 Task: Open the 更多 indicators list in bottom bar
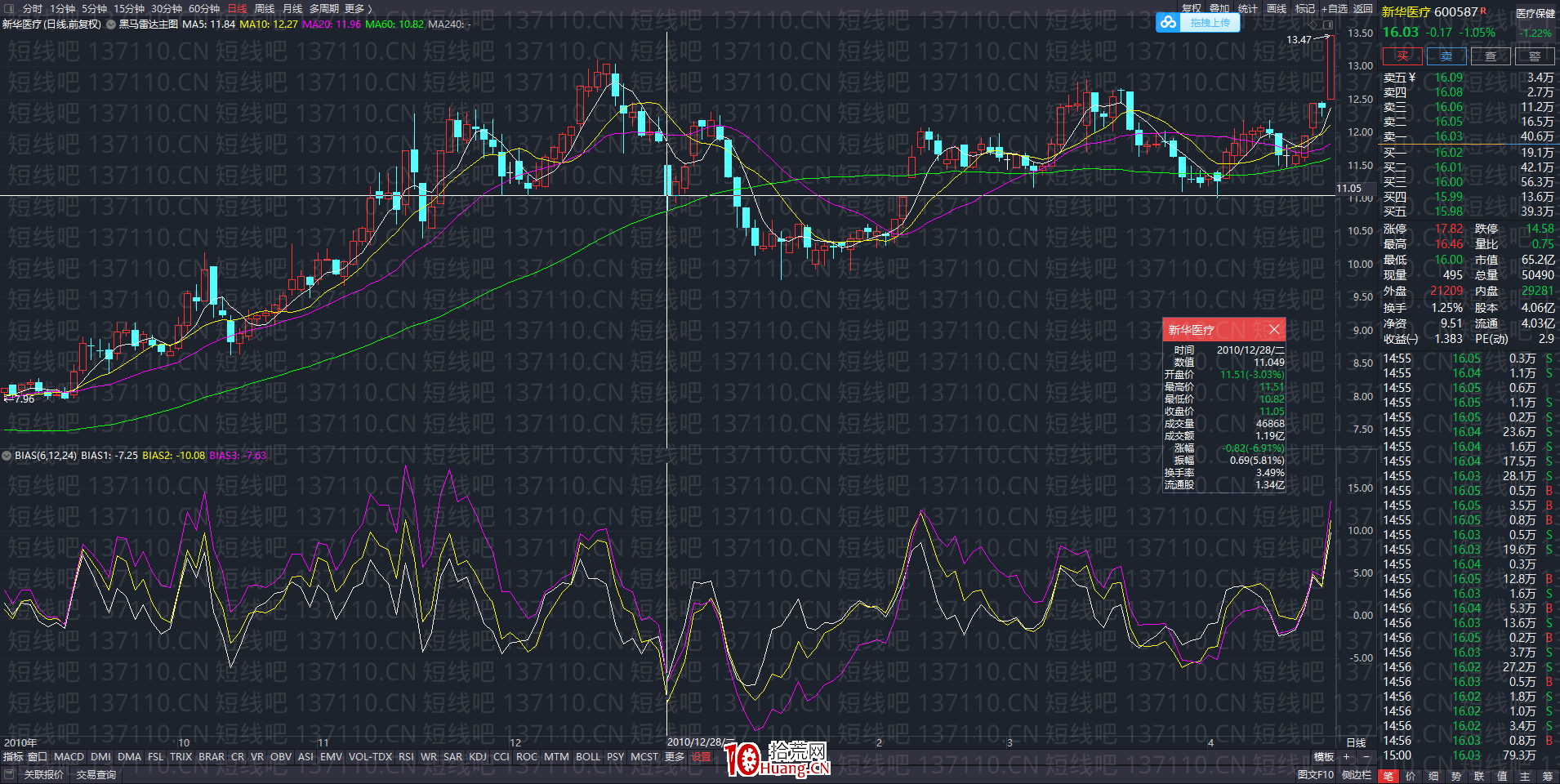[674, 757]
